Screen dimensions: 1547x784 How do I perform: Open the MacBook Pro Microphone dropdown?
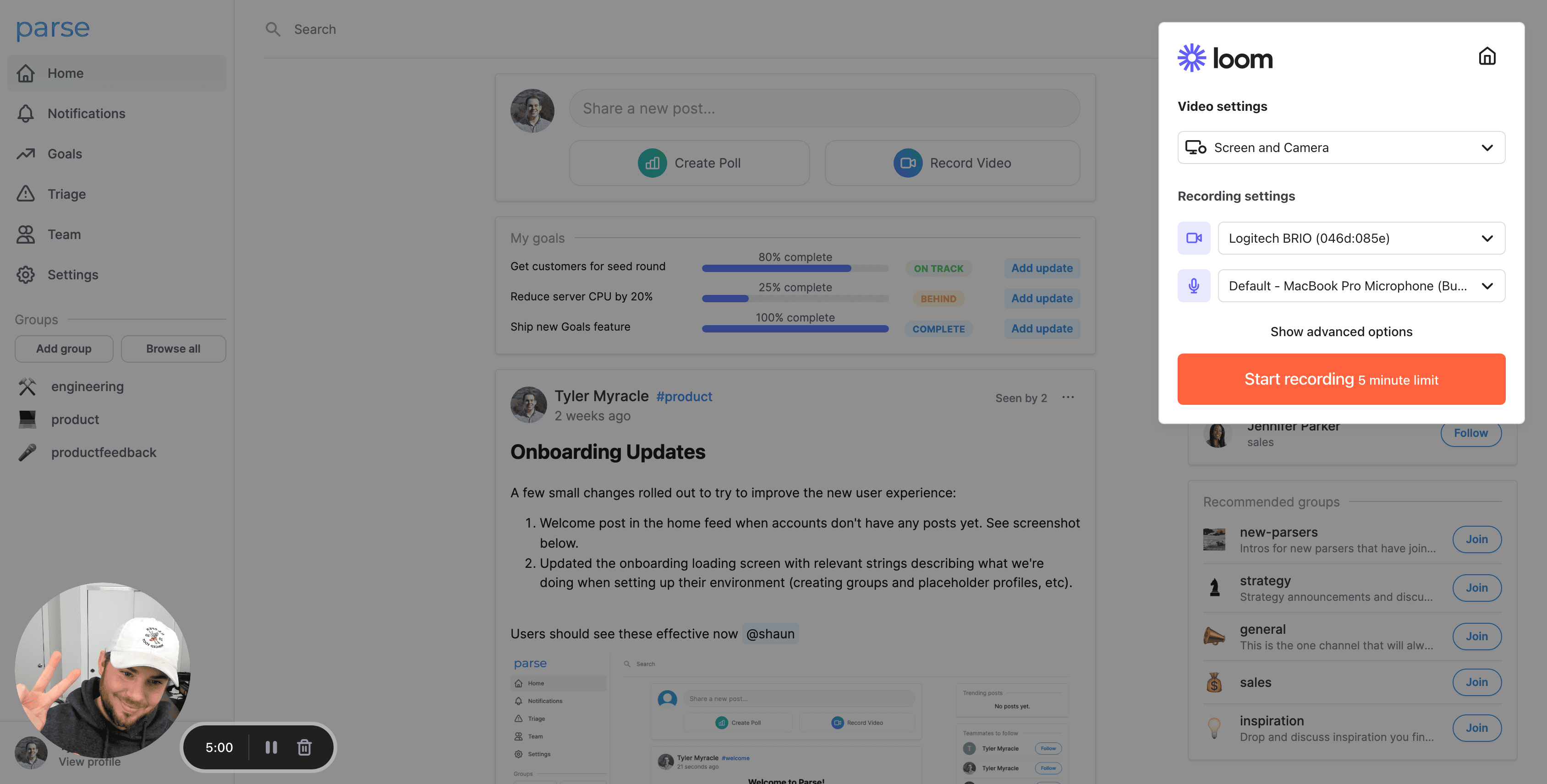1361,286
